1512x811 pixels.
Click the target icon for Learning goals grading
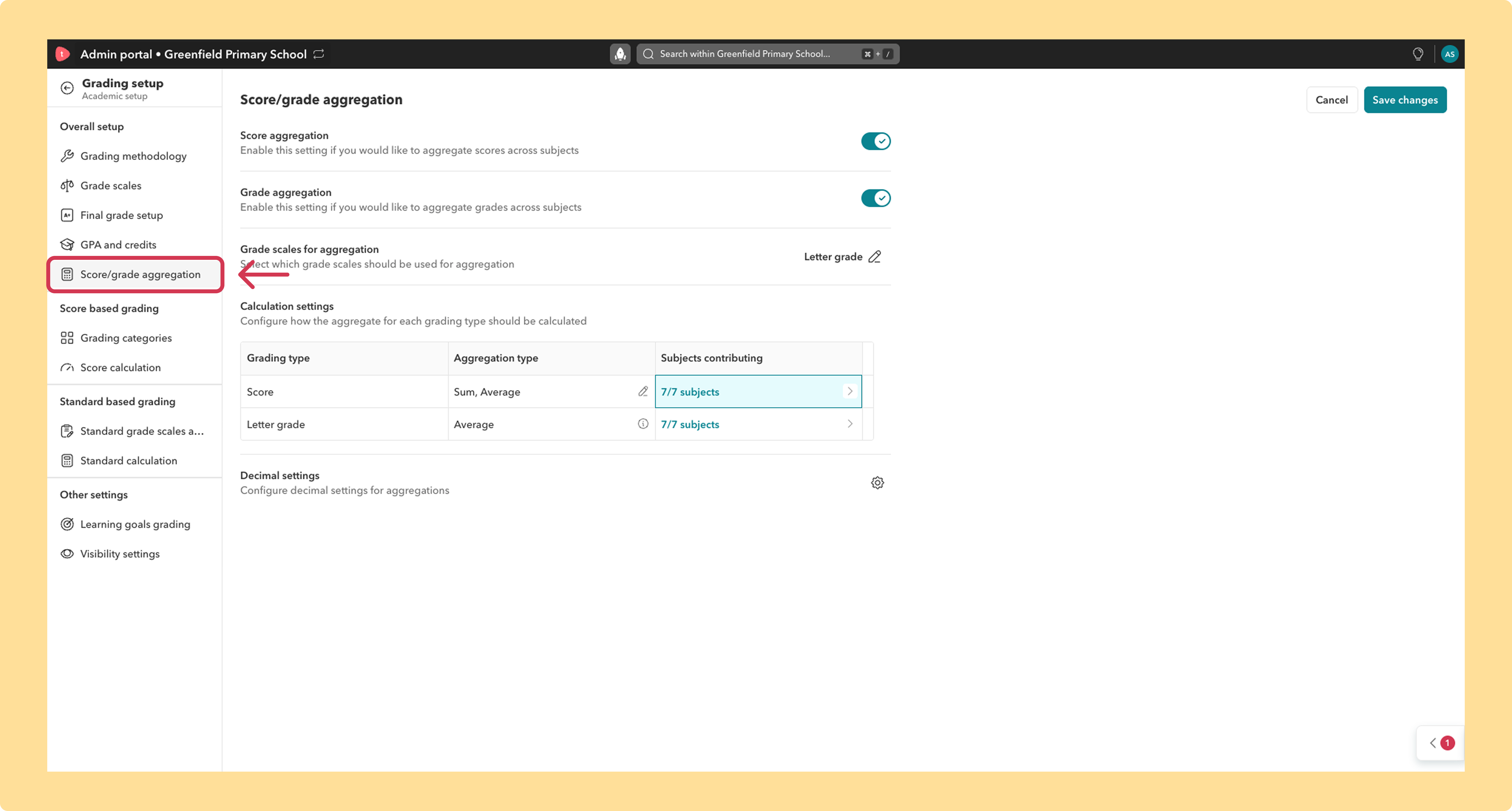pyautogui.click(x=67, y=524)
